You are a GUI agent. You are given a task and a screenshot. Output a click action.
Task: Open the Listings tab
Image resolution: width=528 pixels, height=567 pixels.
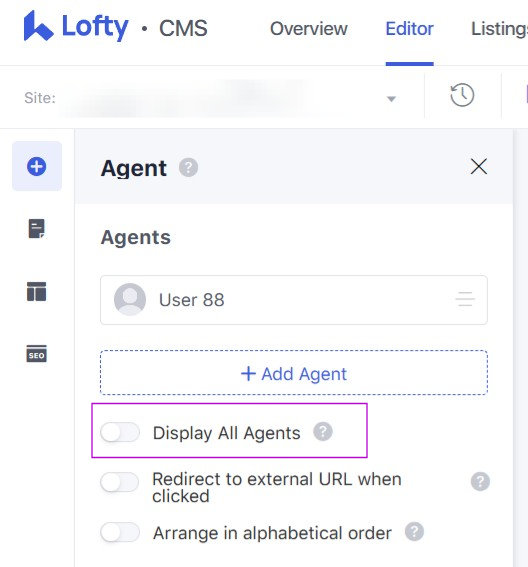(x=499, y=29)
